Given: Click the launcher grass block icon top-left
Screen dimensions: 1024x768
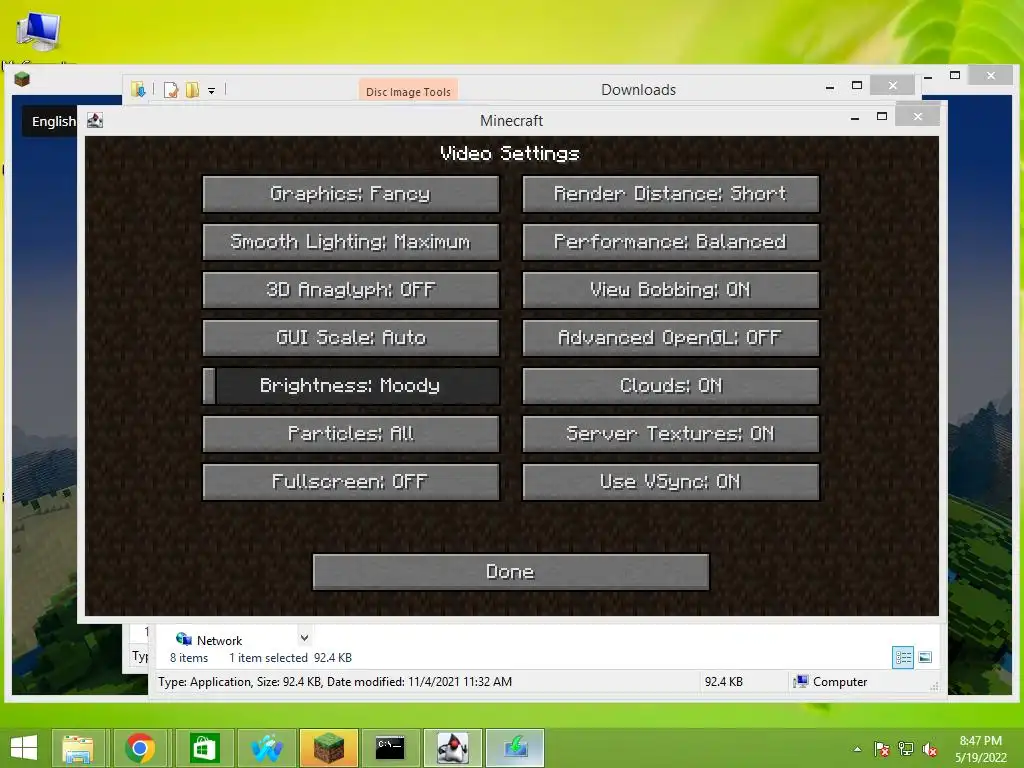Looking at the screenshot, I should coord(22,80).
